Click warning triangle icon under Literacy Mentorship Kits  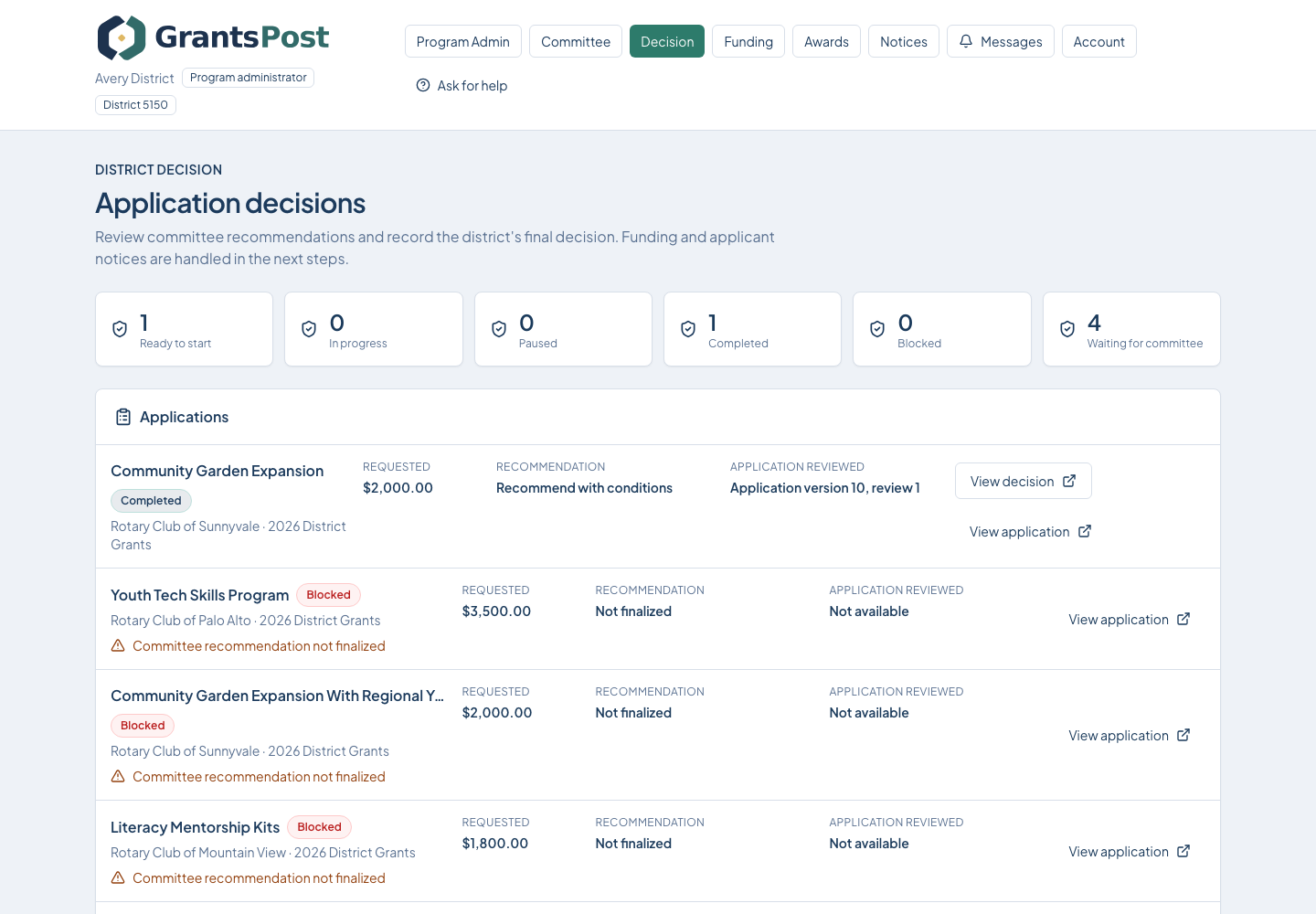click(x=118, y=877)
